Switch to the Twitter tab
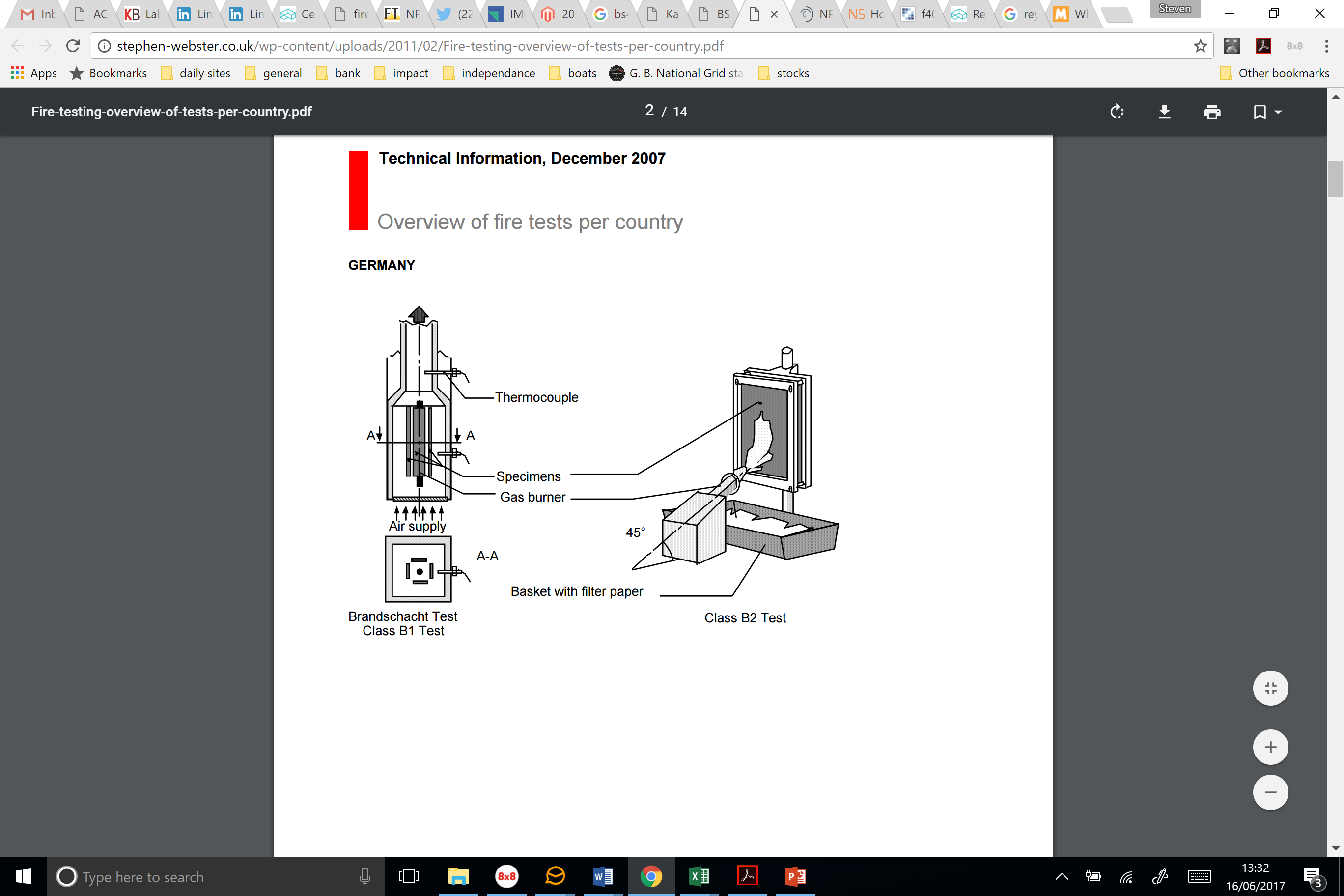 tap(454, 14)
